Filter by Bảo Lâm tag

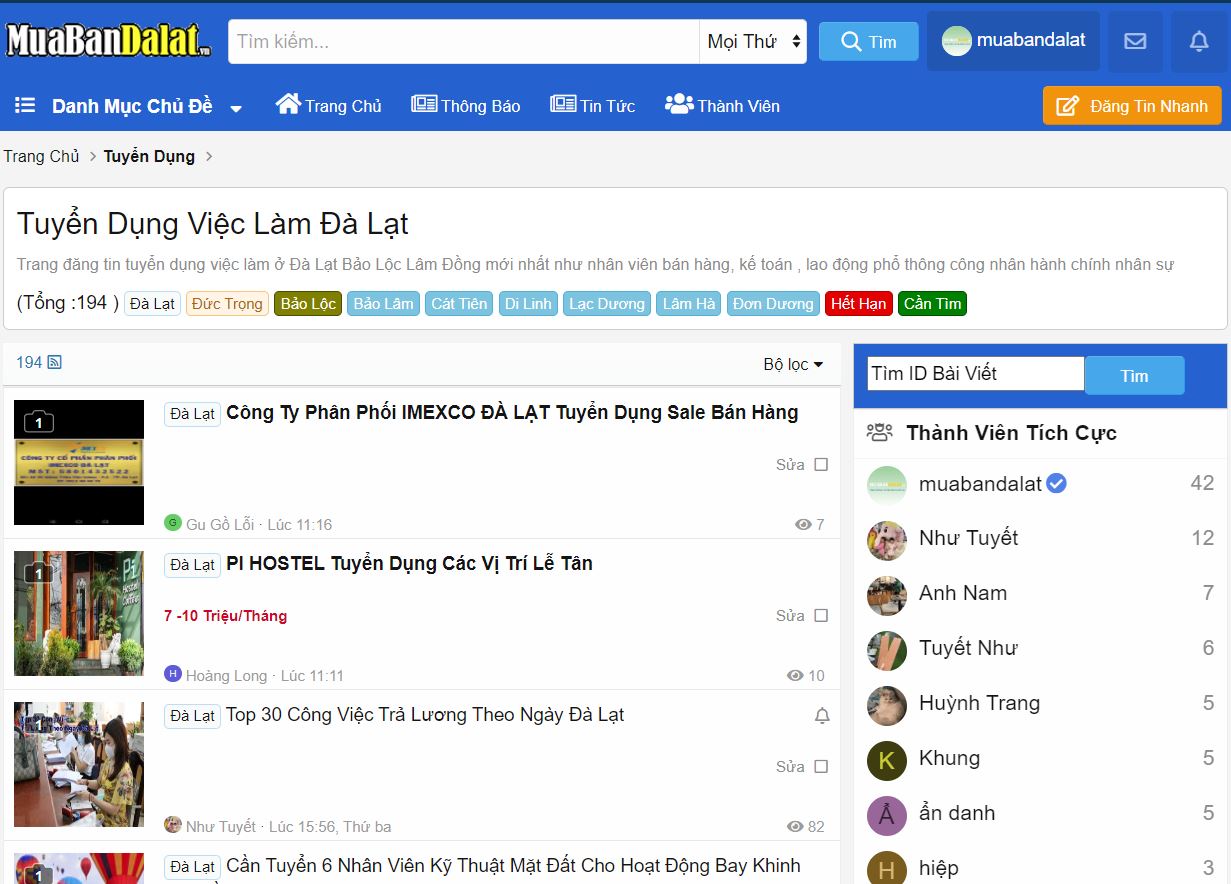(x=383, y=304)
